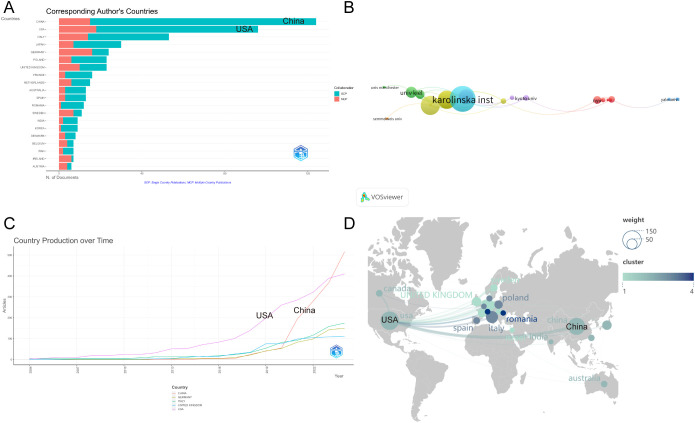Click the cluster color gradient bar
695x423 pixels.
pos(658,277)
